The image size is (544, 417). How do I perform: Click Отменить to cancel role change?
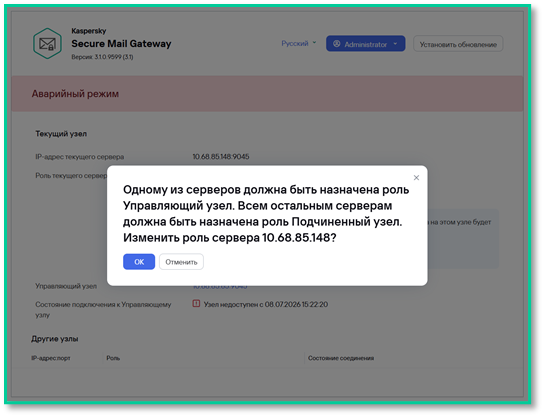[x=181, y=262]
